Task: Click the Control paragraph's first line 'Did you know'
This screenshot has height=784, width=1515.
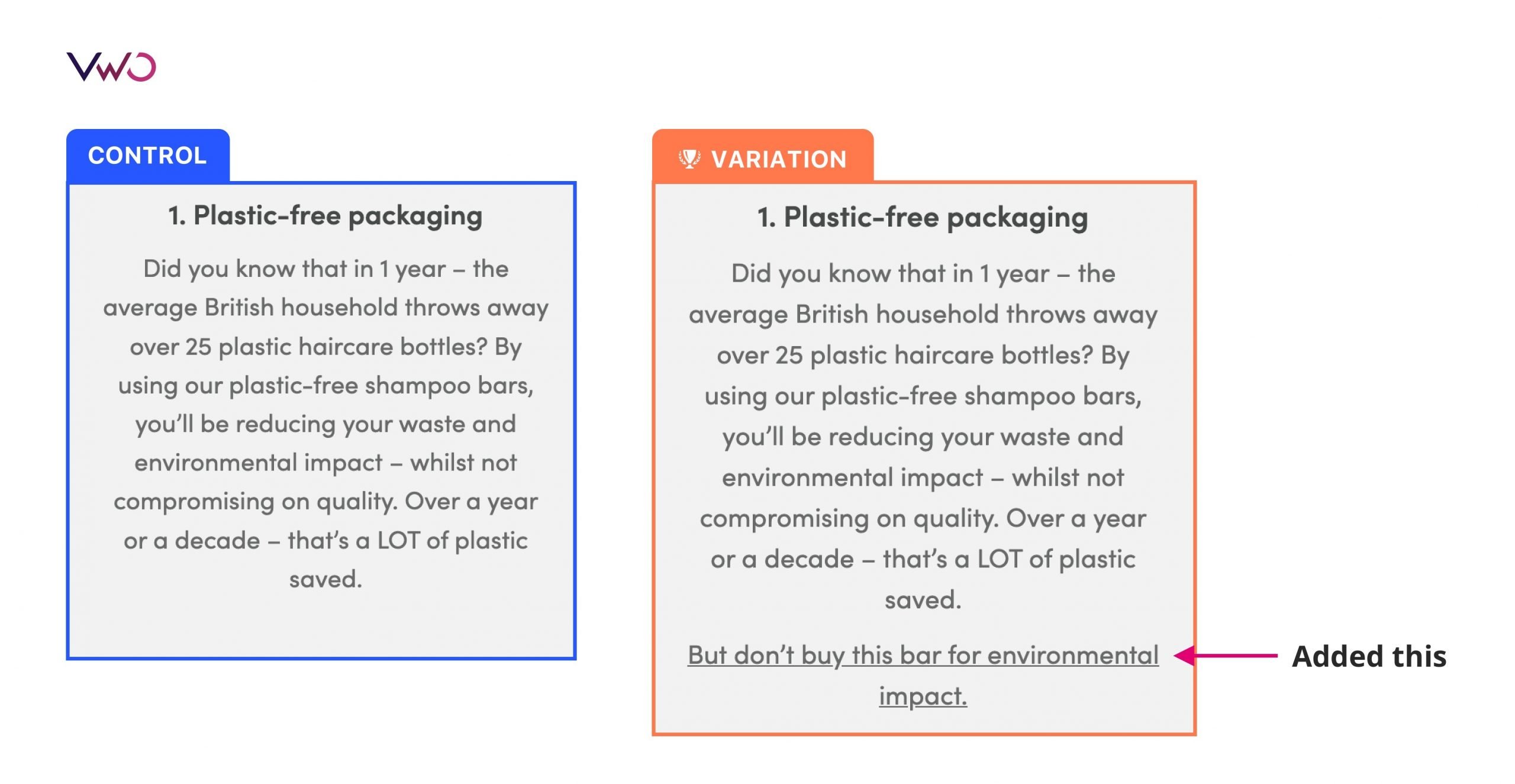Action: [x=326, y=269]
